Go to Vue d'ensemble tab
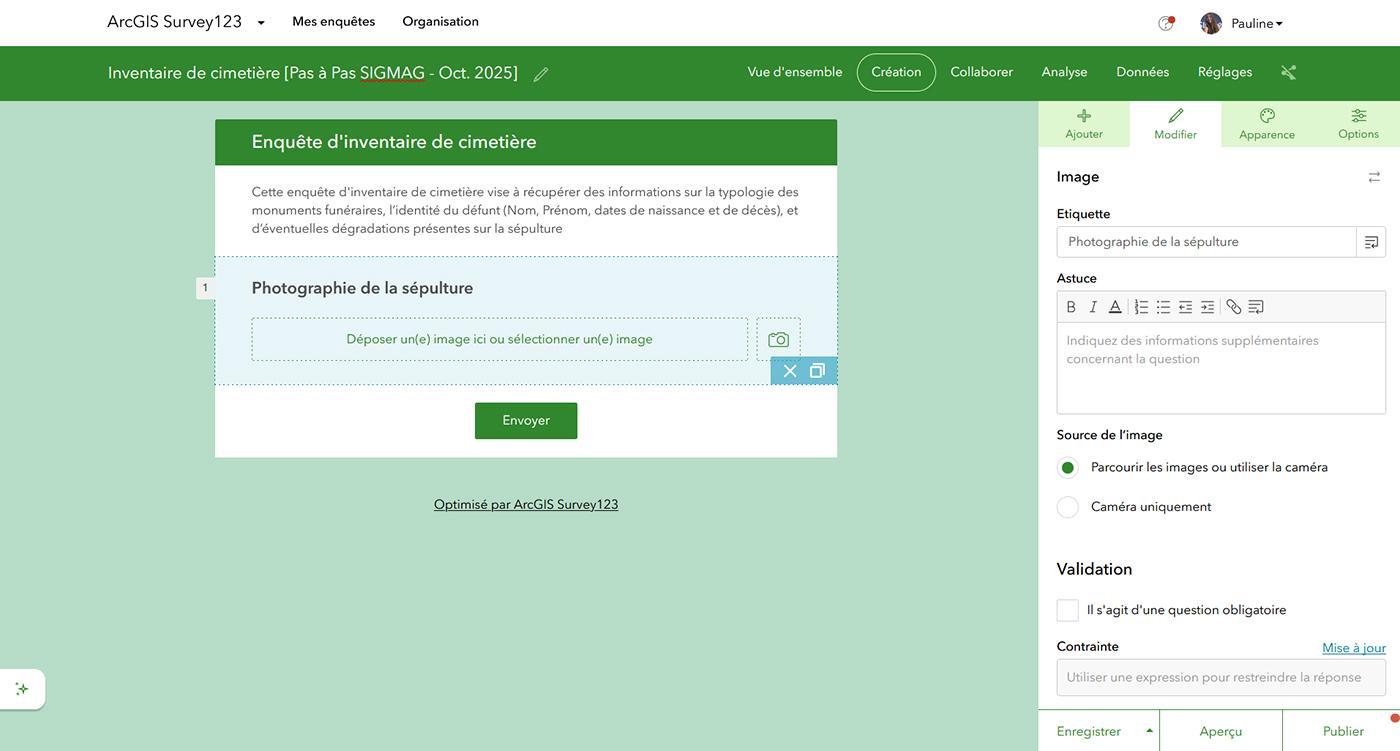1400x751 pixels. point(795,72)
